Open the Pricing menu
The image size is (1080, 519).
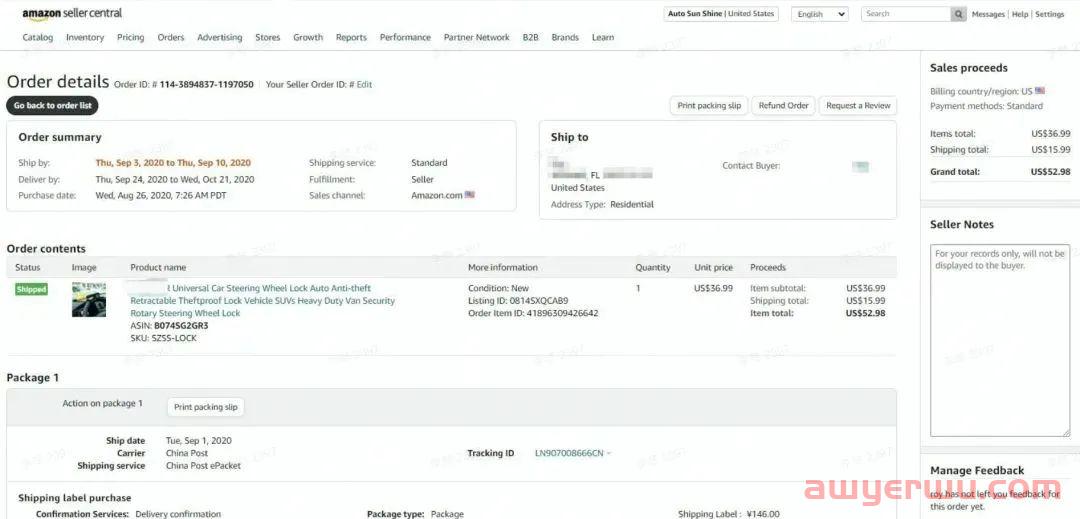pos(130,37)
